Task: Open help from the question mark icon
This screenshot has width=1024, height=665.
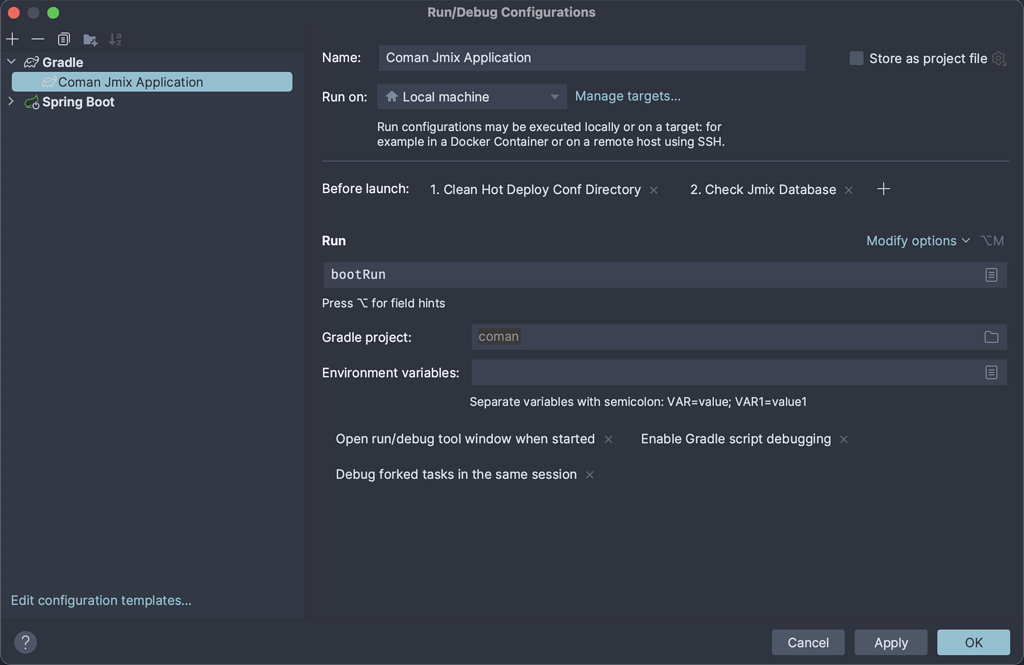Action: [x=25, y=642]
